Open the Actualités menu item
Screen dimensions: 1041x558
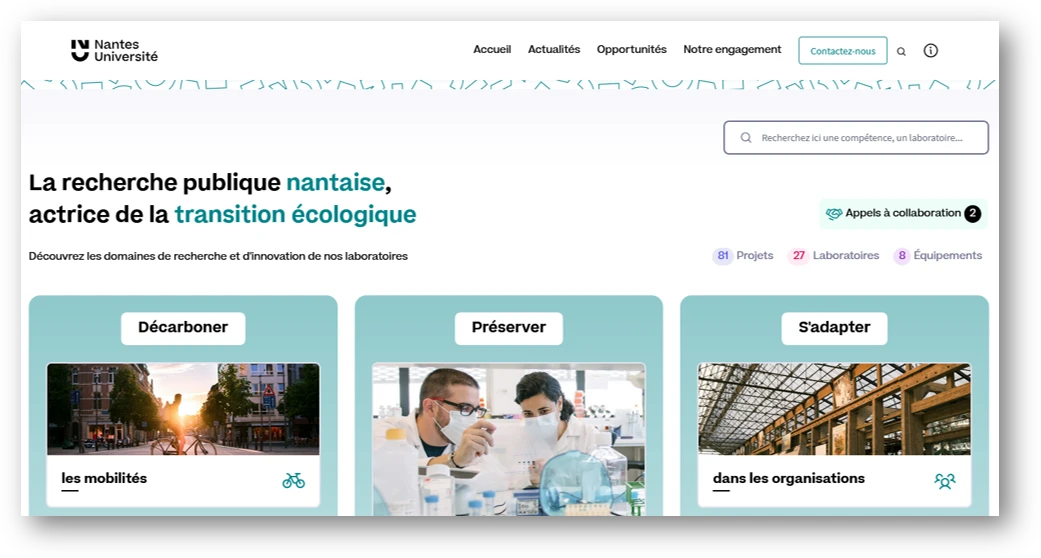tap(554, 49)
